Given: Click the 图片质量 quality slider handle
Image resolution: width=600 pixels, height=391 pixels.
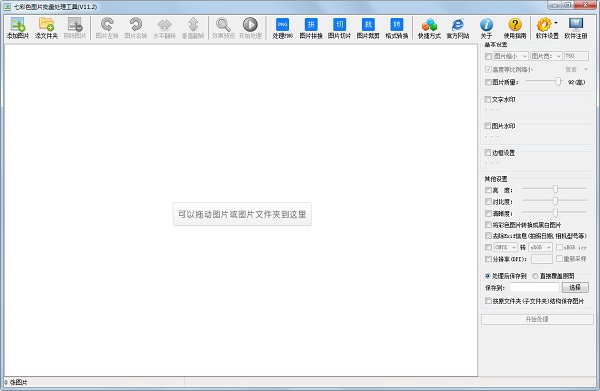Looking at the screenshot, I should click(558, 81).
